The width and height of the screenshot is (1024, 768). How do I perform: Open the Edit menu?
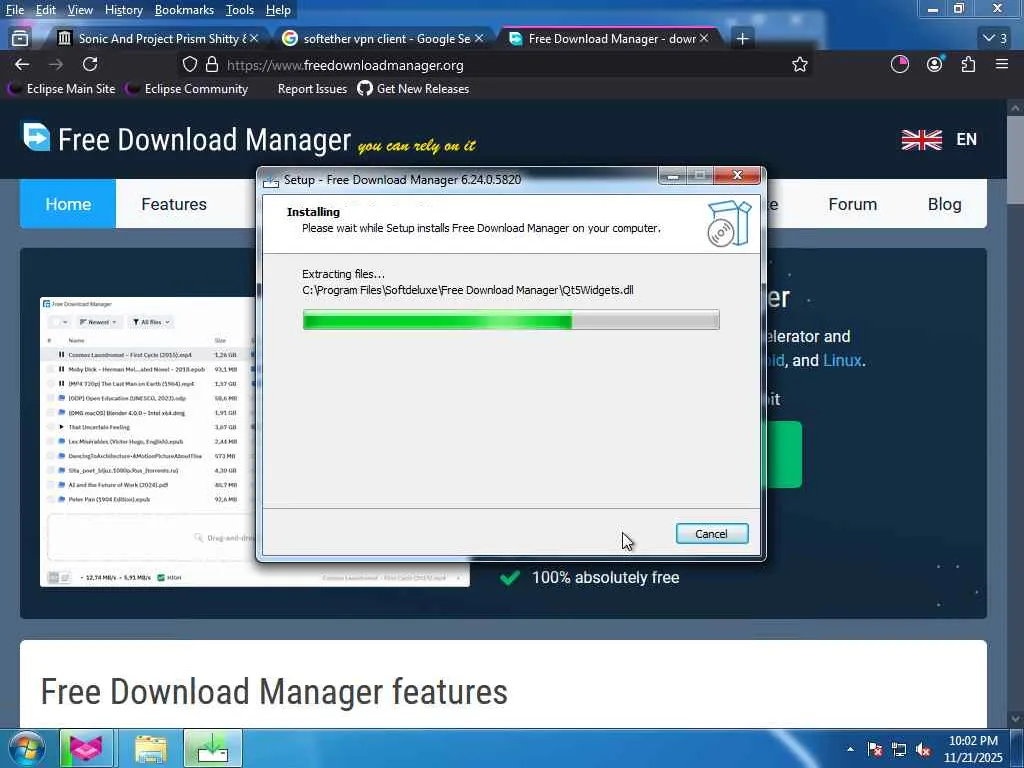pos(45,10)
